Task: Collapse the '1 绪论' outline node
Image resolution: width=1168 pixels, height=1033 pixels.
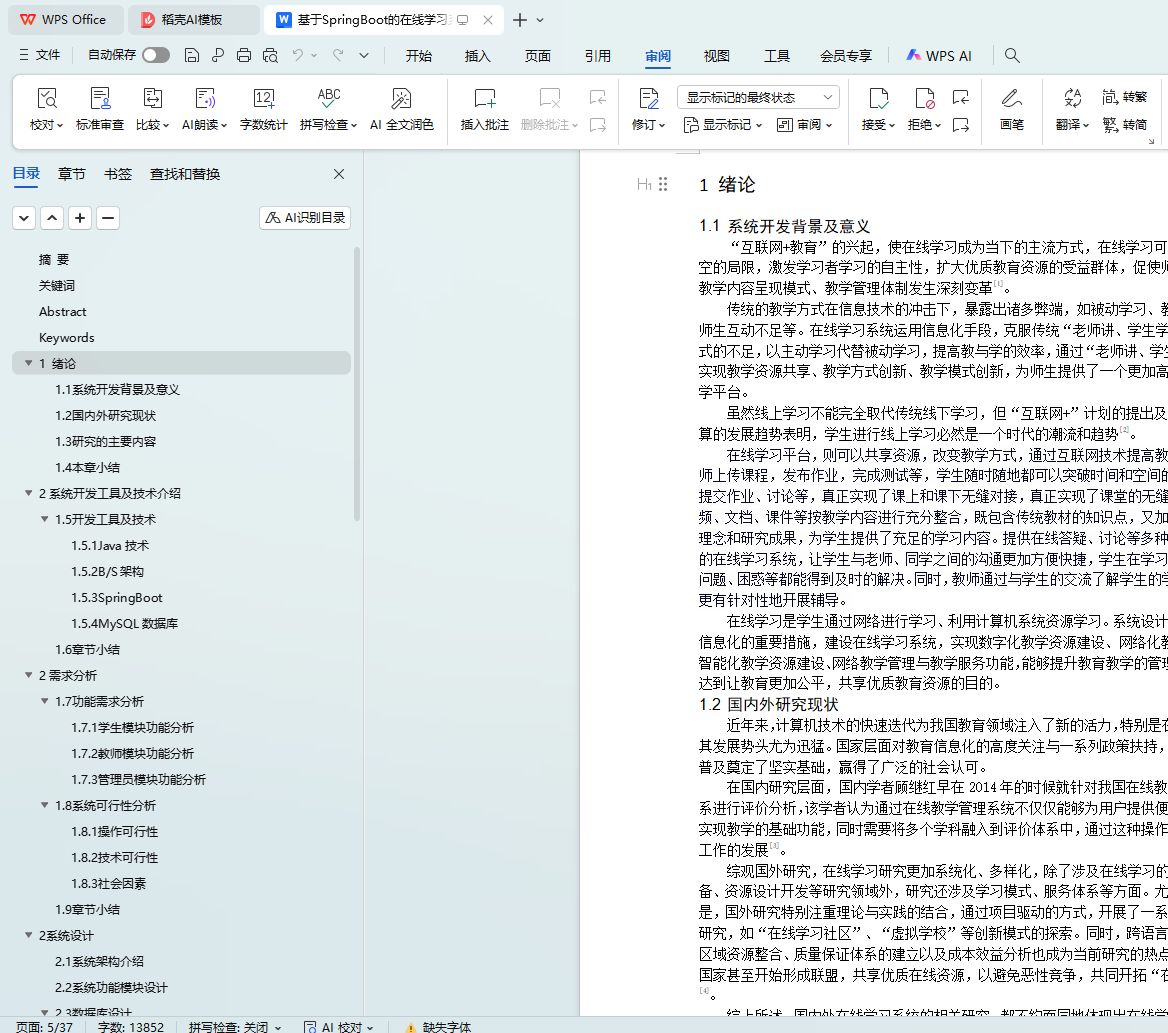Action: pos(28,364)
